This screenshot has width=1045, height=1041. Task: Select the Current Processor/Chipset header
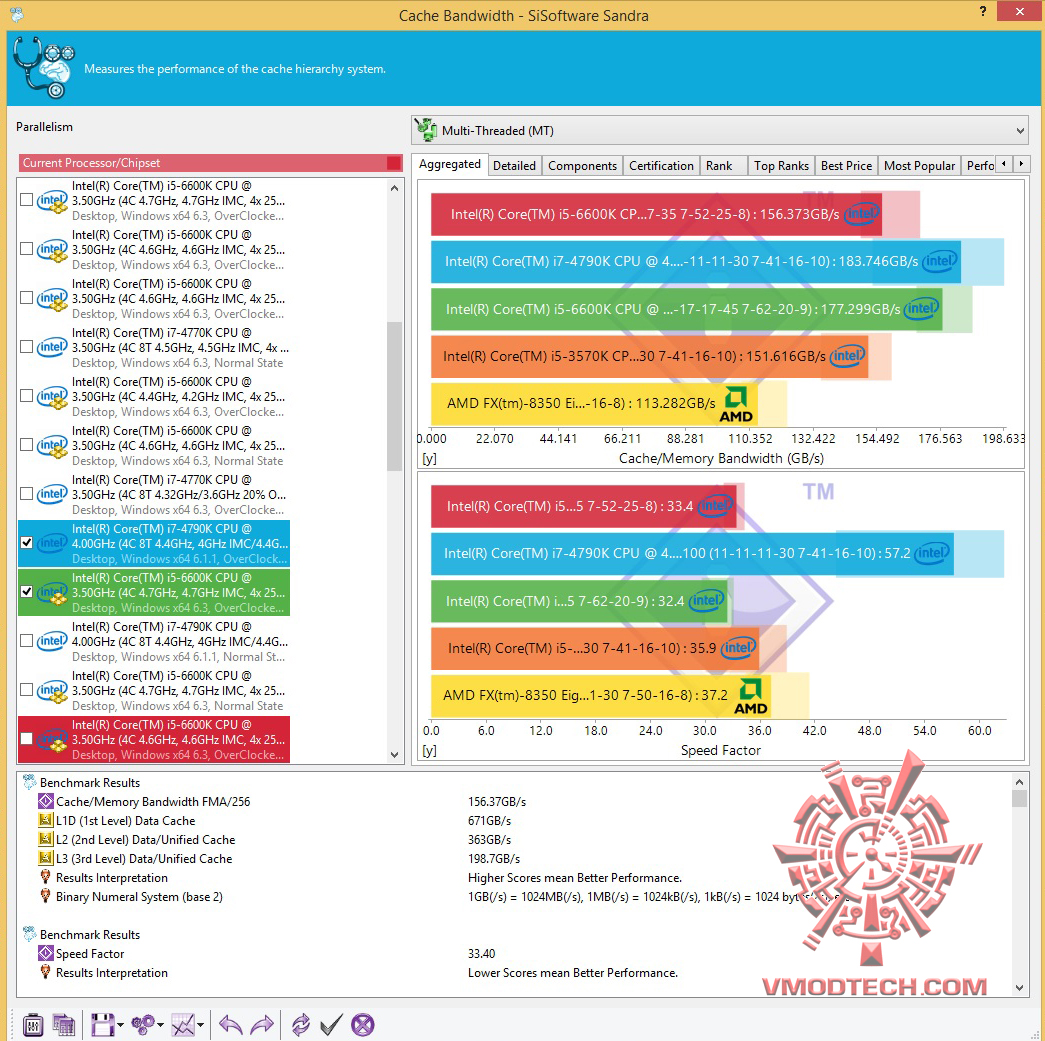pyautogui.click(x=211, y=163)
